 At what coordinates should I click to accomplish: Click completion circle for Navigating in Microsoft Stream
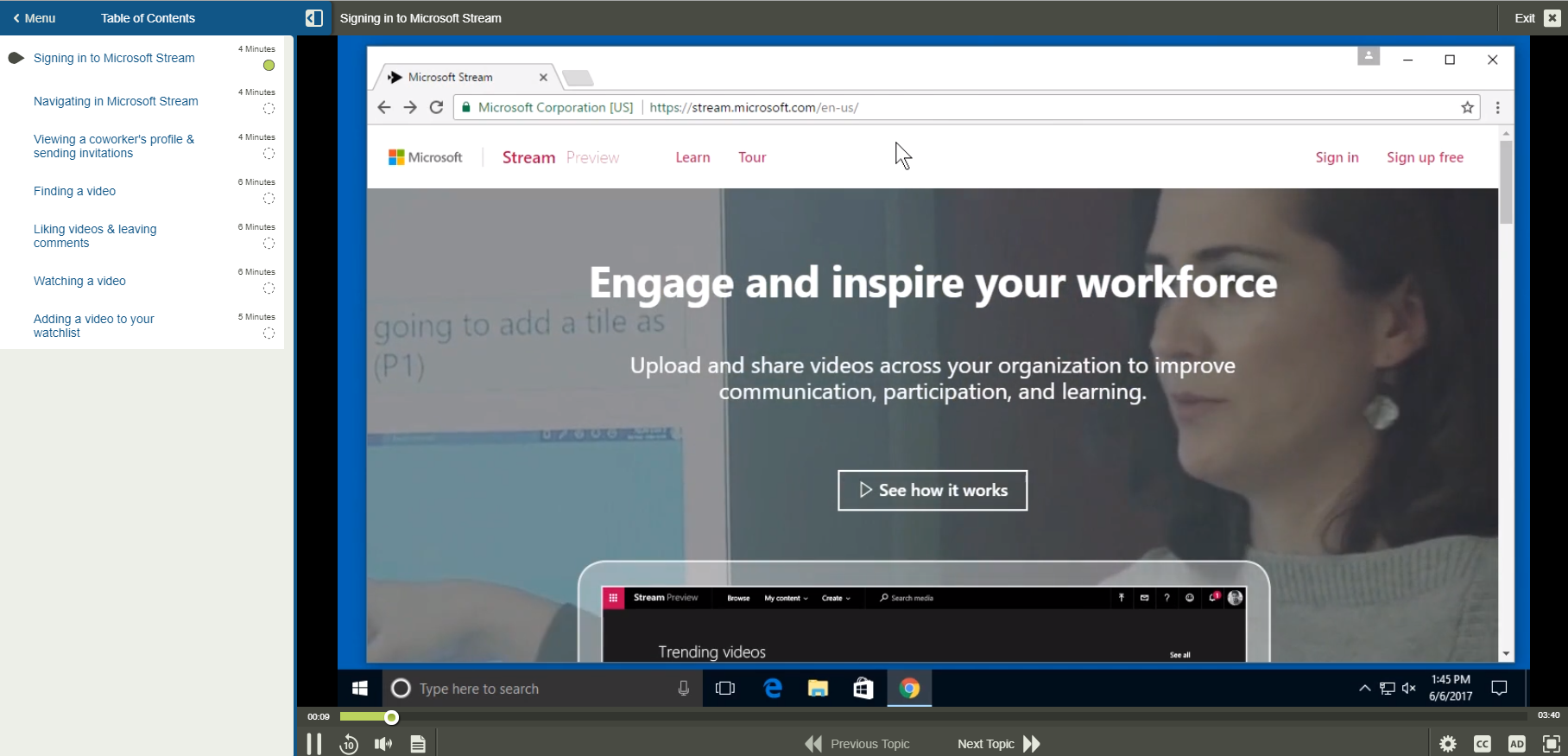[269, 109]
